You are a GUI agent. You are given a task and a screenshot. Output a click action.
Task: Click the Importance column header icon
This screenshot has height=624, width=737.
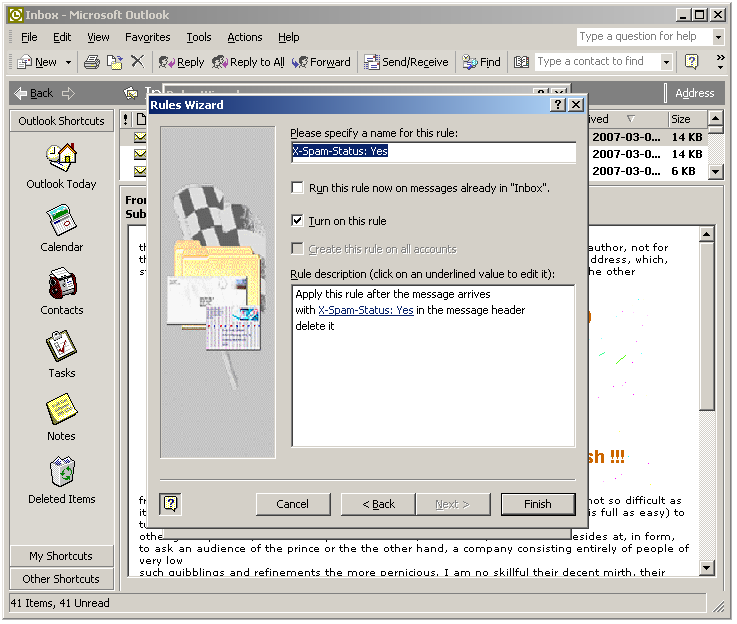coord(126,119)
